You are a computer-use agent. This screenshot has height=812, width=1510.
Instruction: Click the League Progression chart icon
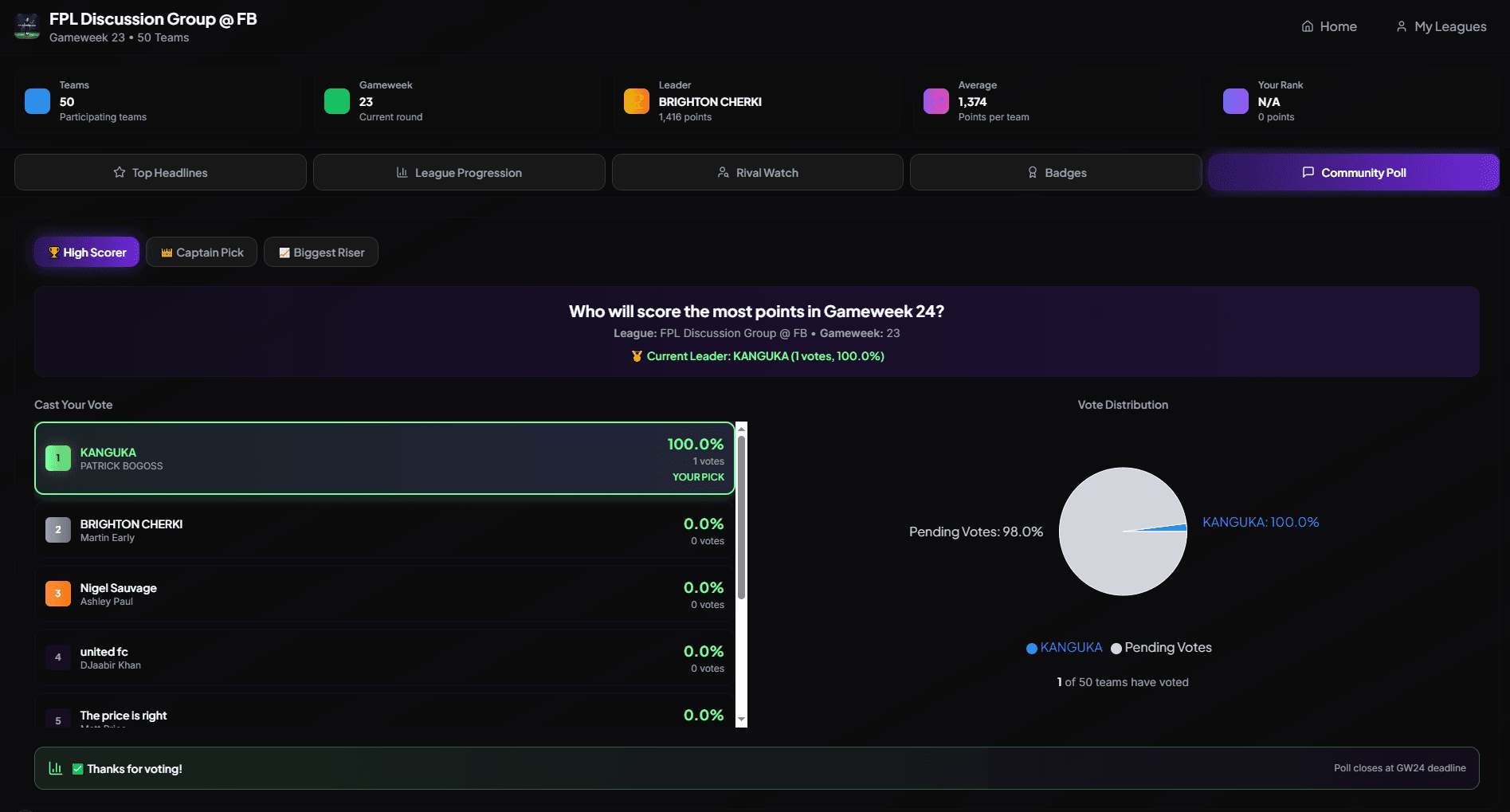coord(402,172)
